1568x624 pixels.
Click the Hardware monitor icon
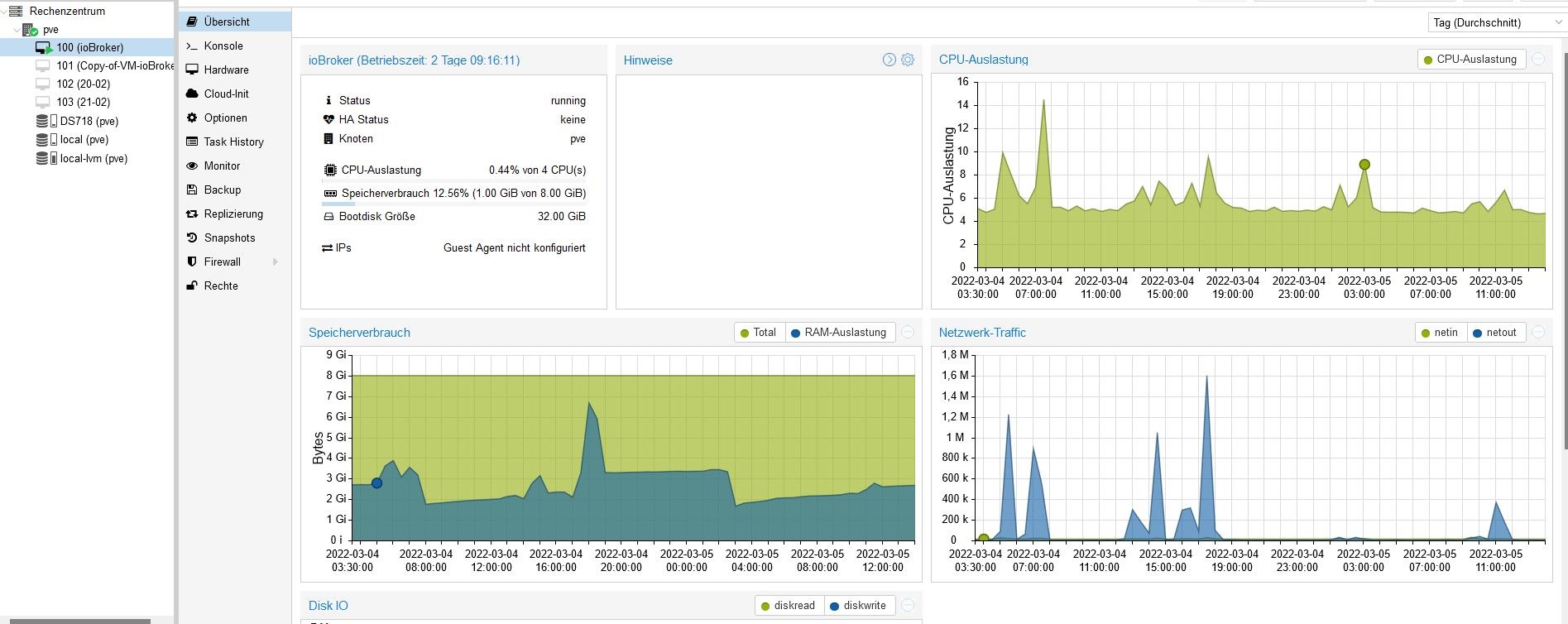(192, 70)
